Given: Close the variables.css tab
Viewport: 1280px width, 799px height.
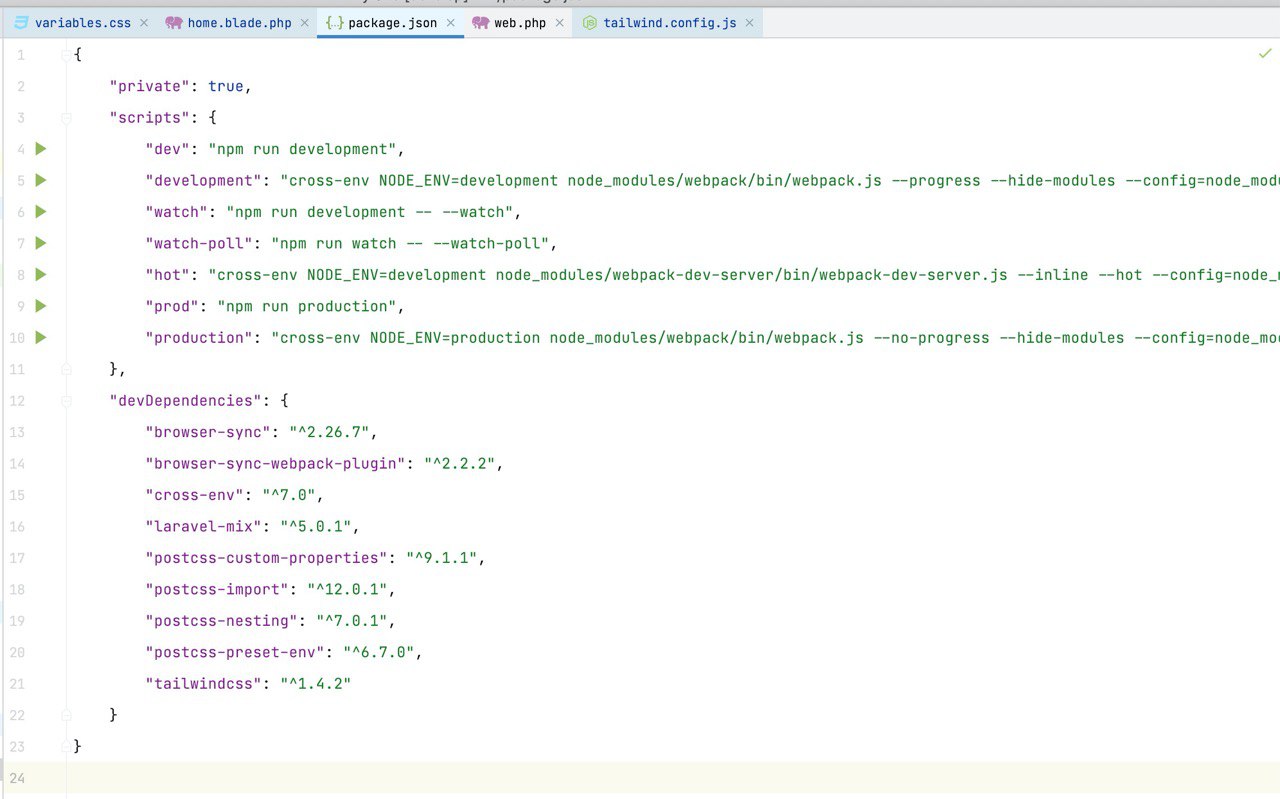Looking at the screenshot, I should click(x=144, y=22).
